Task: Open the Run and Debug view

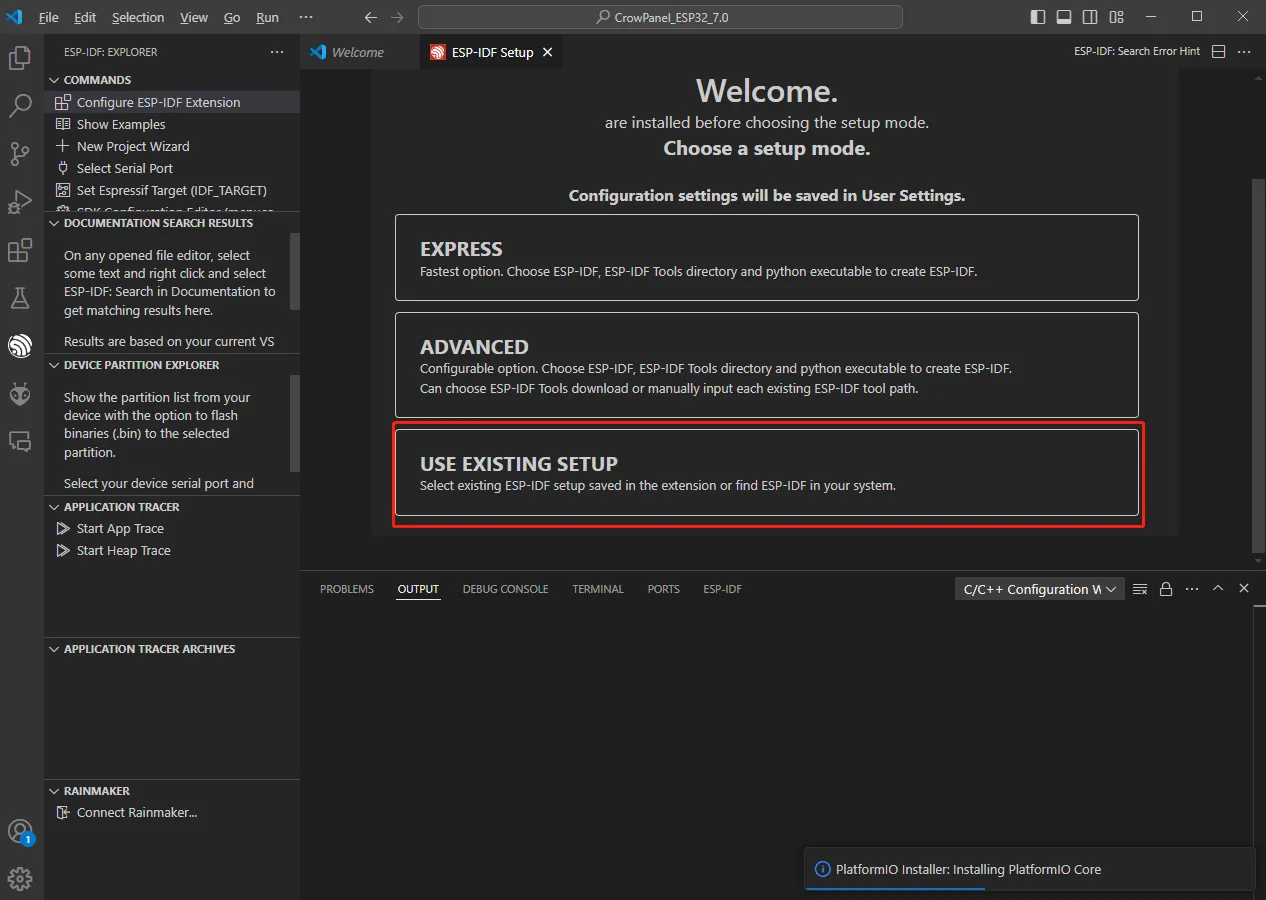Action: (x=20, y=202)
